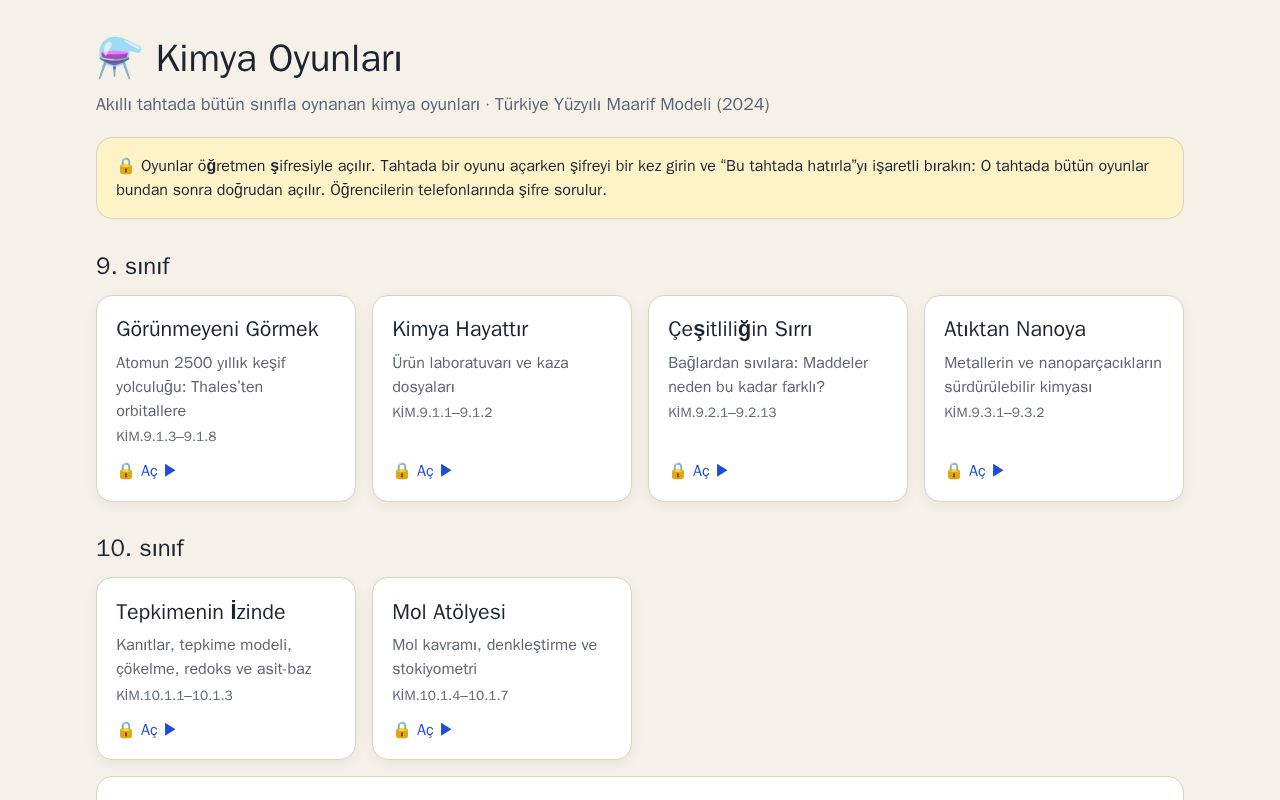Open the Çeşitliliğin Sırrı game via Aç
This screenshot has height=800, width=1280.
pyautogui.click(x=699, y=471)
